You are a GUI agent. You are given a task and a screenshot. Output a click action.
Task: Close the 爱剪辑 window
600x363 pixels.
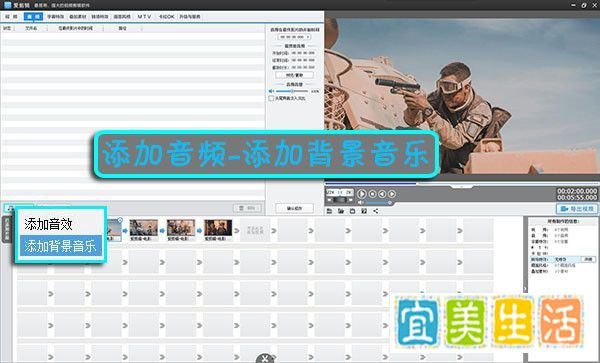click(x=594, y=5)
